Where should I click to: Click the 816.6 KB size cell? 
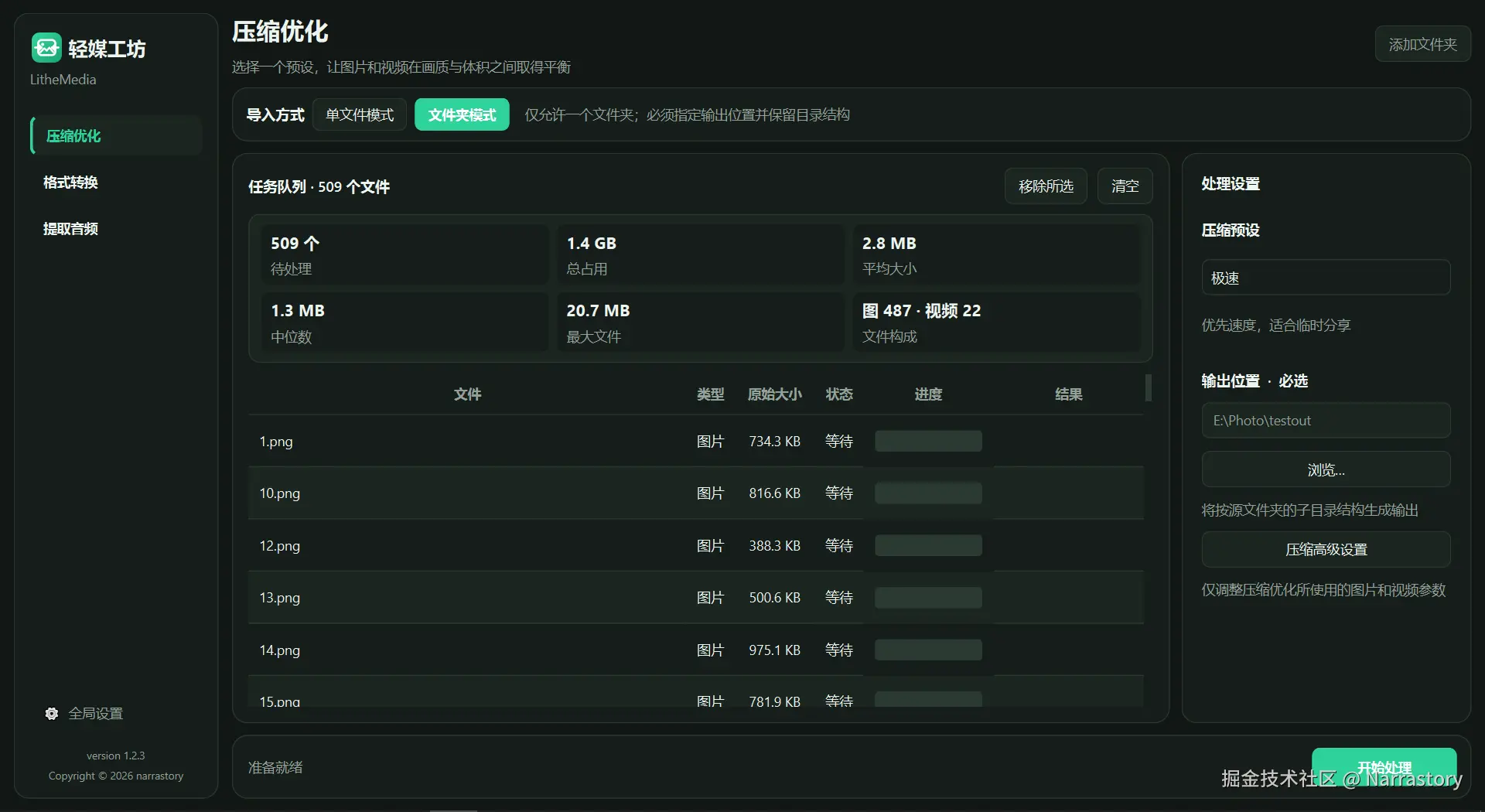click(x=774, y=493)
